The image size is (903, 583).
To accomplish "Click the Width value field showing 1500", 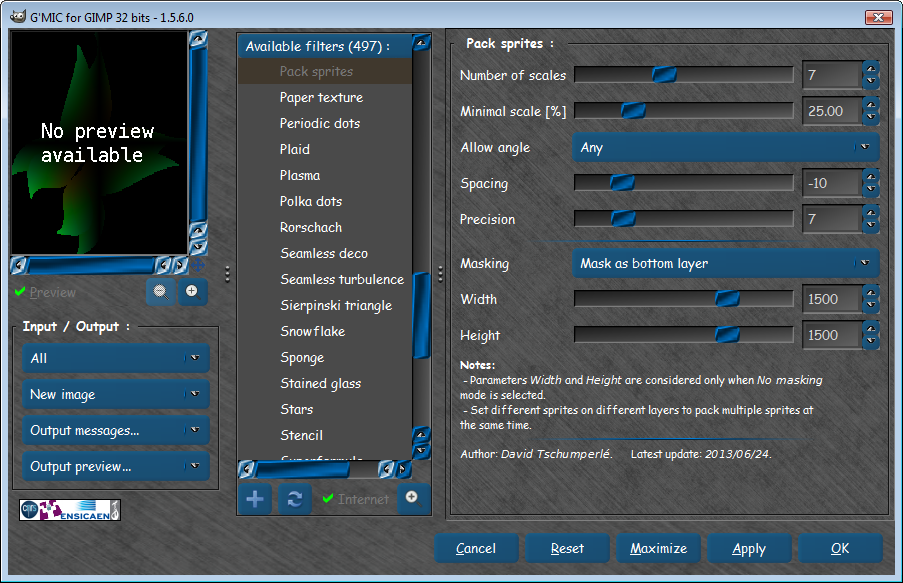I will click(x=832, y=299).
